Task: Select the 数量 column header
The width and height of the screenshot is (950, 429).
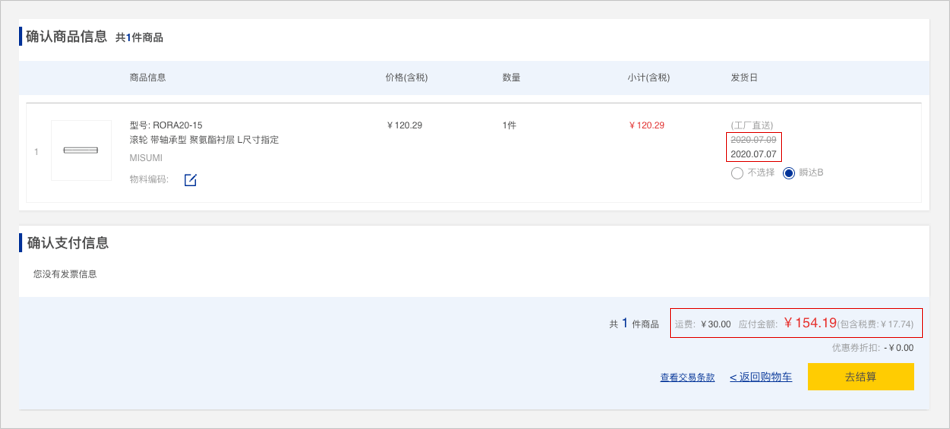Action: (511, 78)
